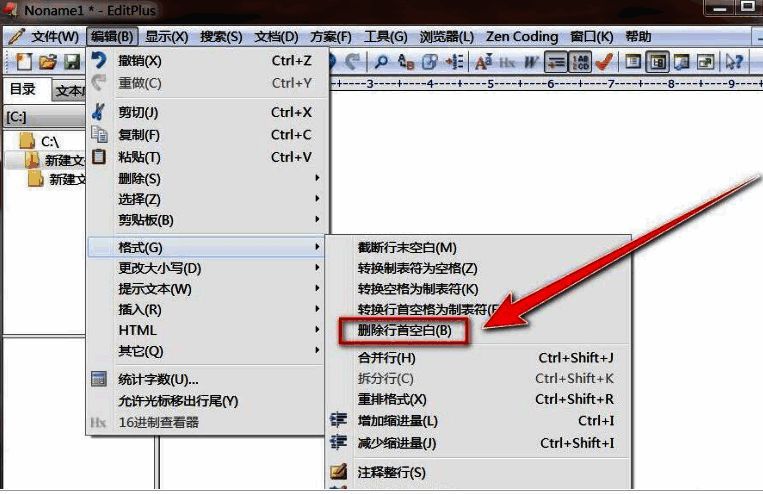Choose 重排格式(X)
The height and width of the screenshot is (494, 763).
point(478,400)
